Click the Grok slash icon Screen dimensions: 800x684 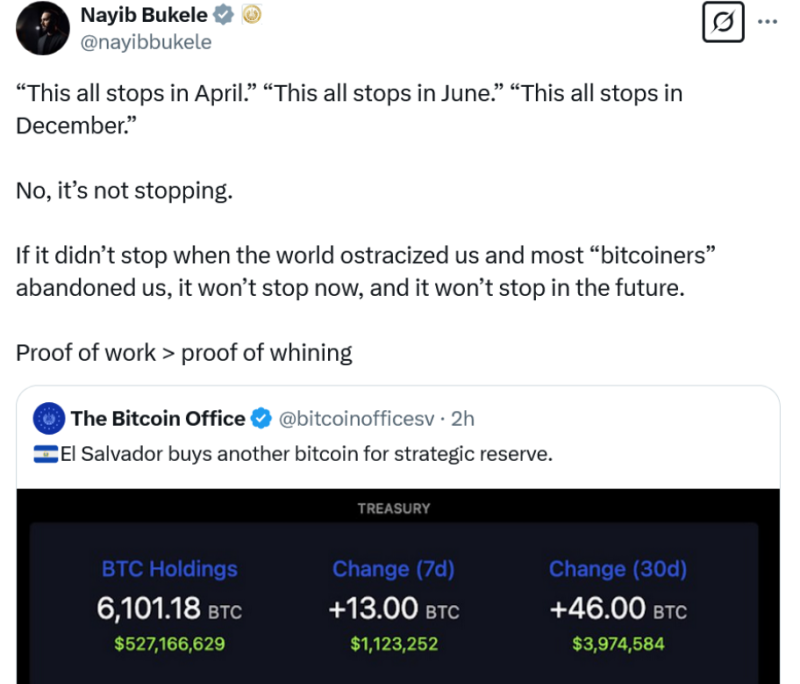tap(723, 22)
